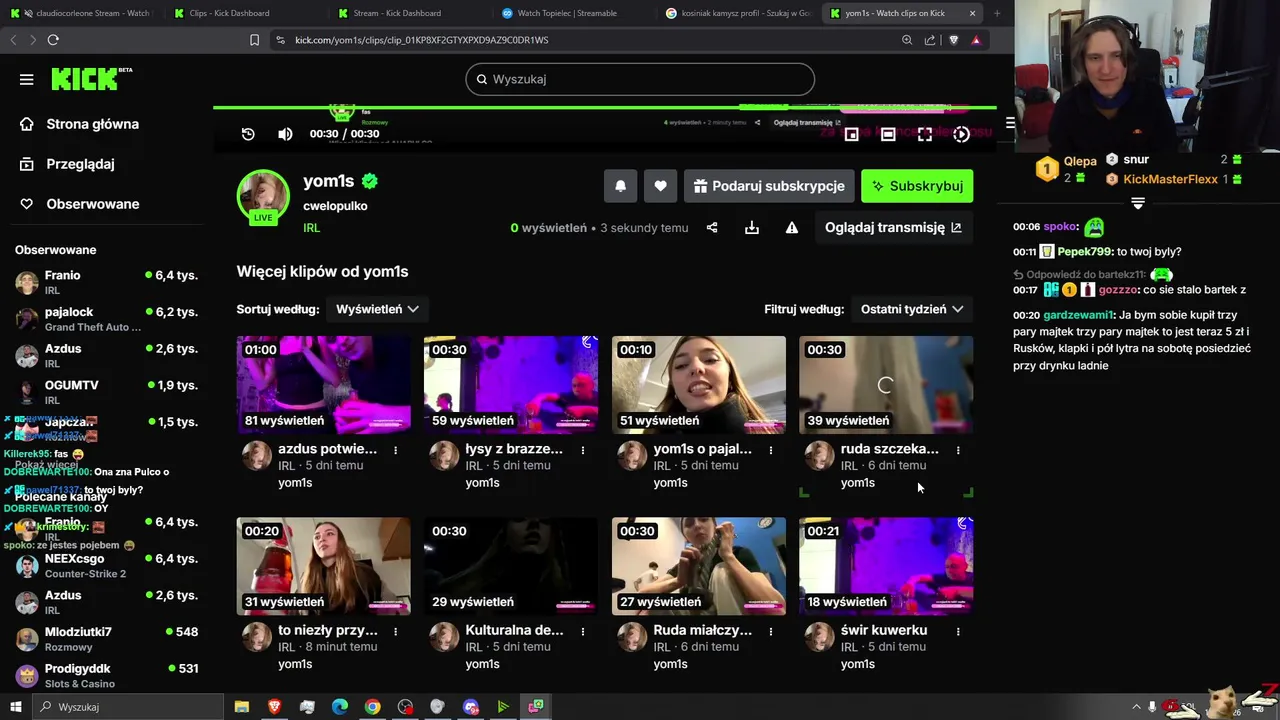Click the KICK logo

91,79
